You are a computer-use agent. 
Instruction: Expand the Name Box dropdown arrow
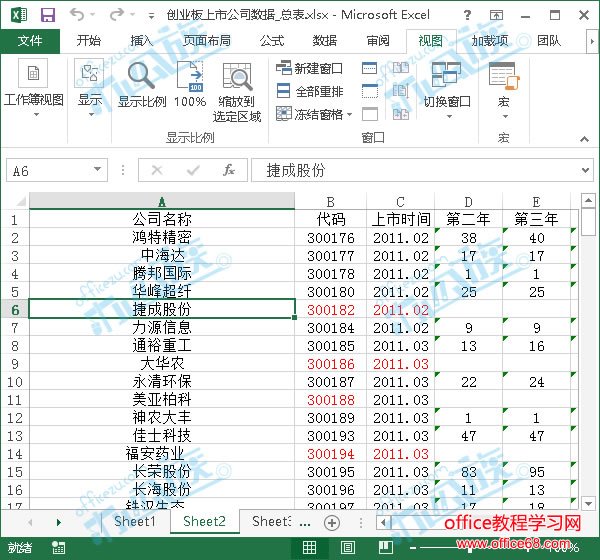(x=97, y=171)
